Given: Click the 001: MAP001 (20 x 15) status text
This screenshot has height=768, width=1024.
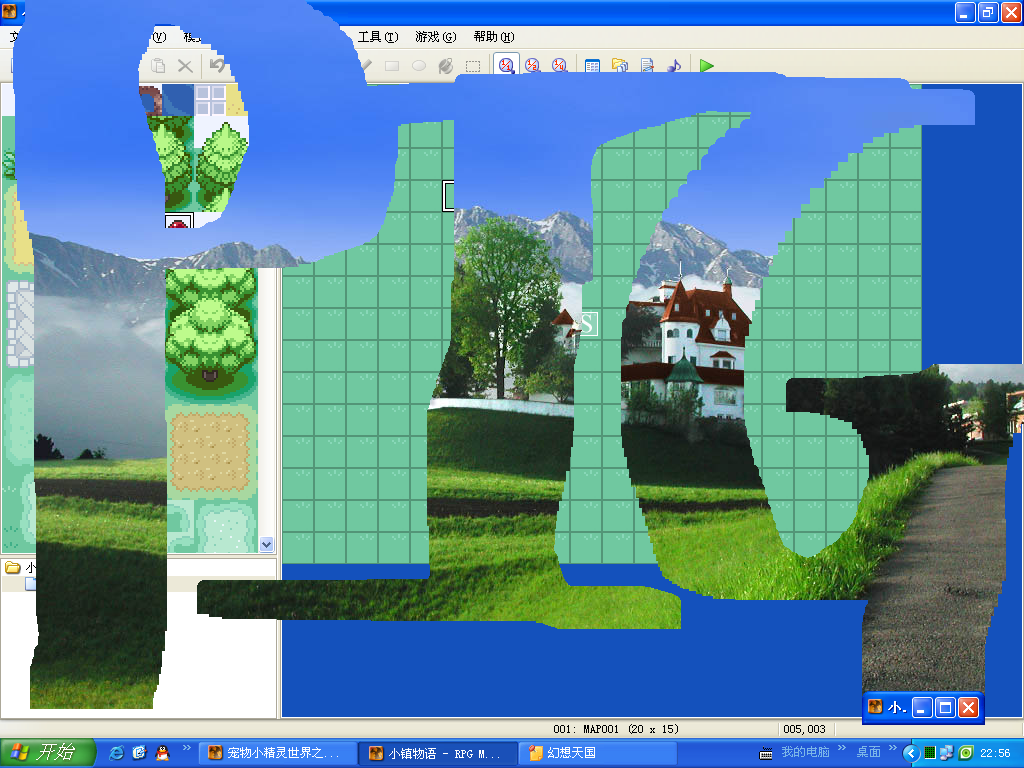Looking at the screenshot, I should (616, 729).
